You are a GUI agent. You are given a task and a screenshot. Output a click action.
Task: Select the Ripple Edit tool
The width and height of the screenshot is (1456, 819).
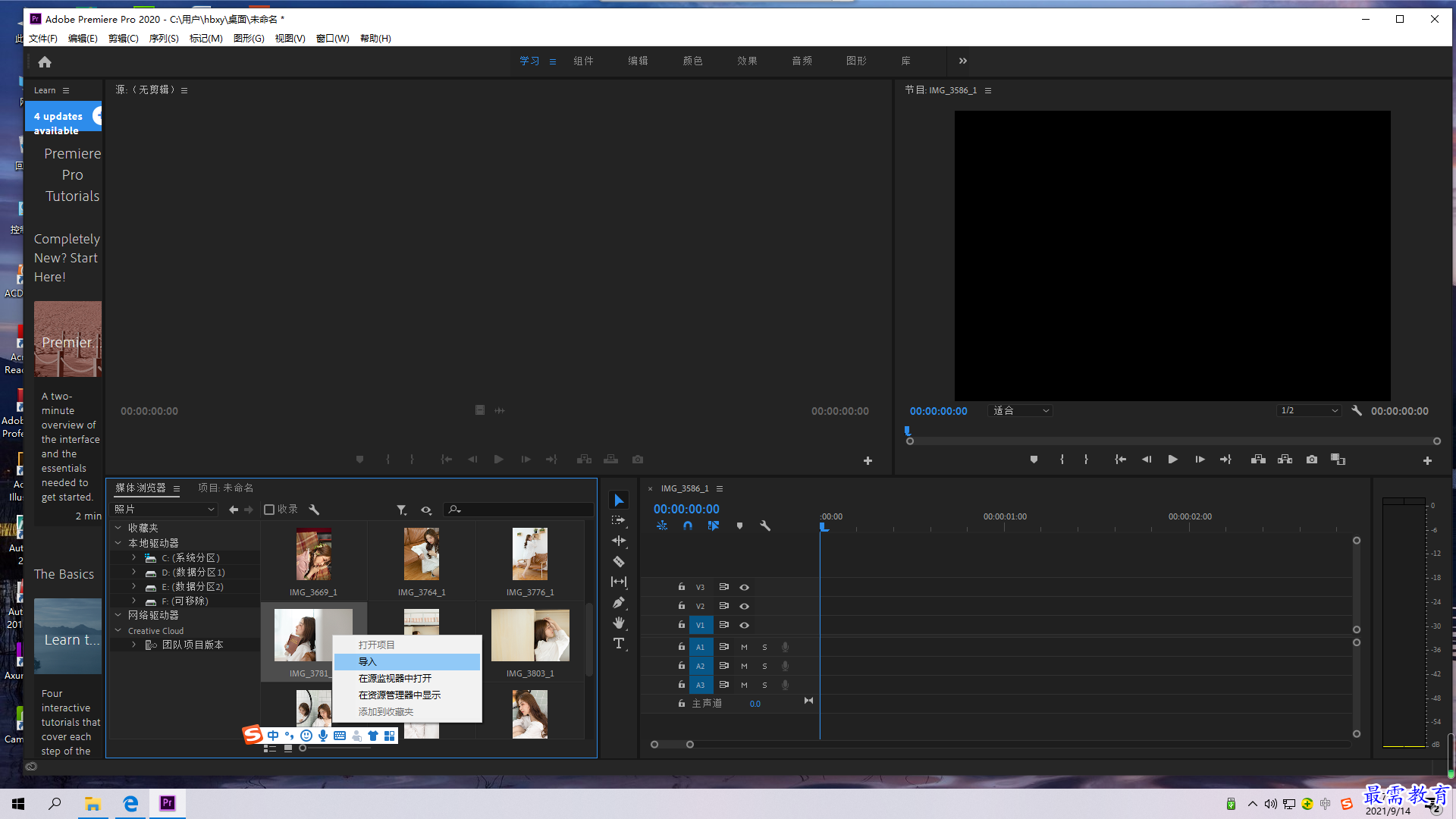(x=619, y=541)
